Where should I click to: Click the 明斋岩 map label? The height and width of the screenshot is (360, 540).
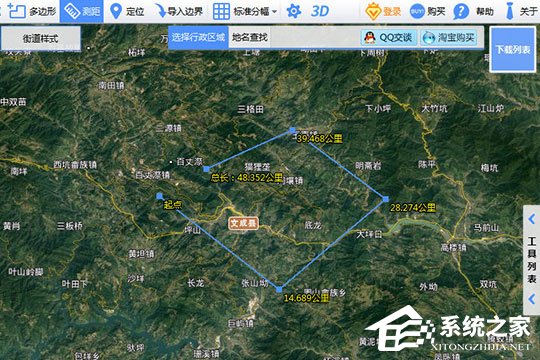[368, 166]
